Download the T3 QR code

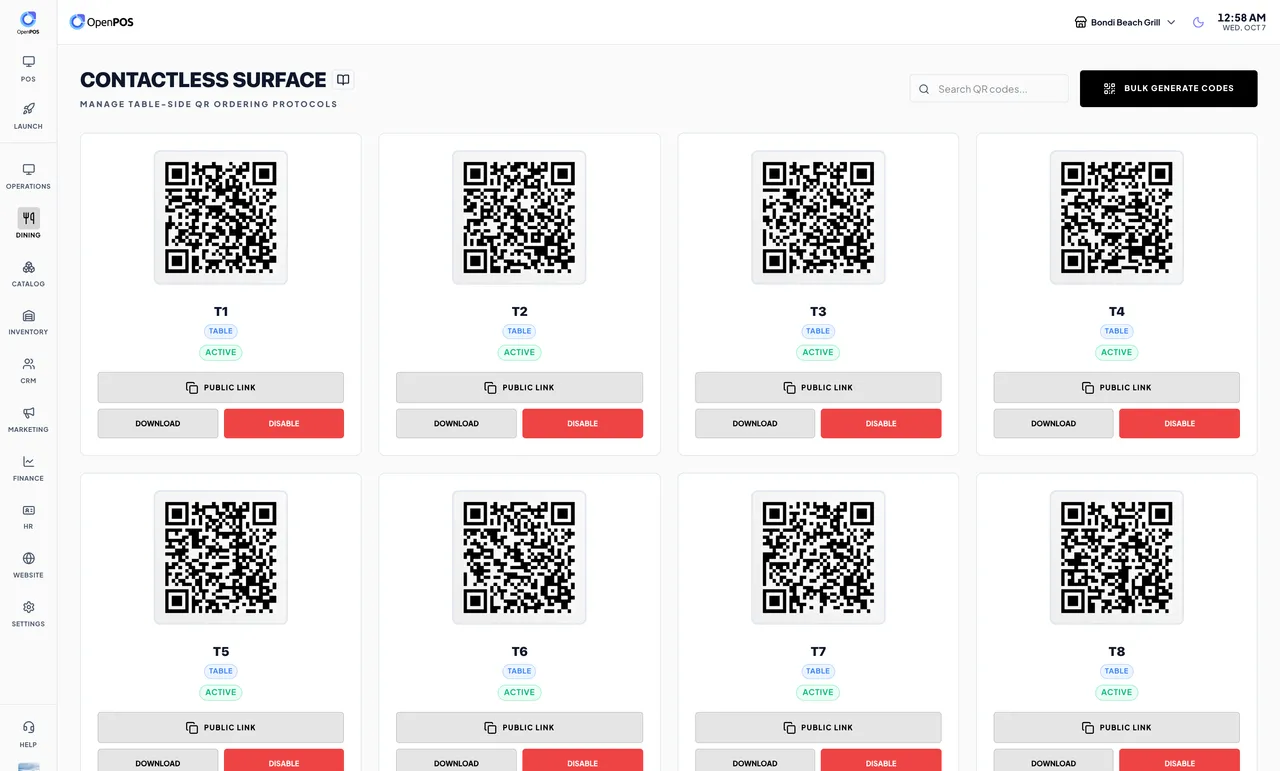755,423
